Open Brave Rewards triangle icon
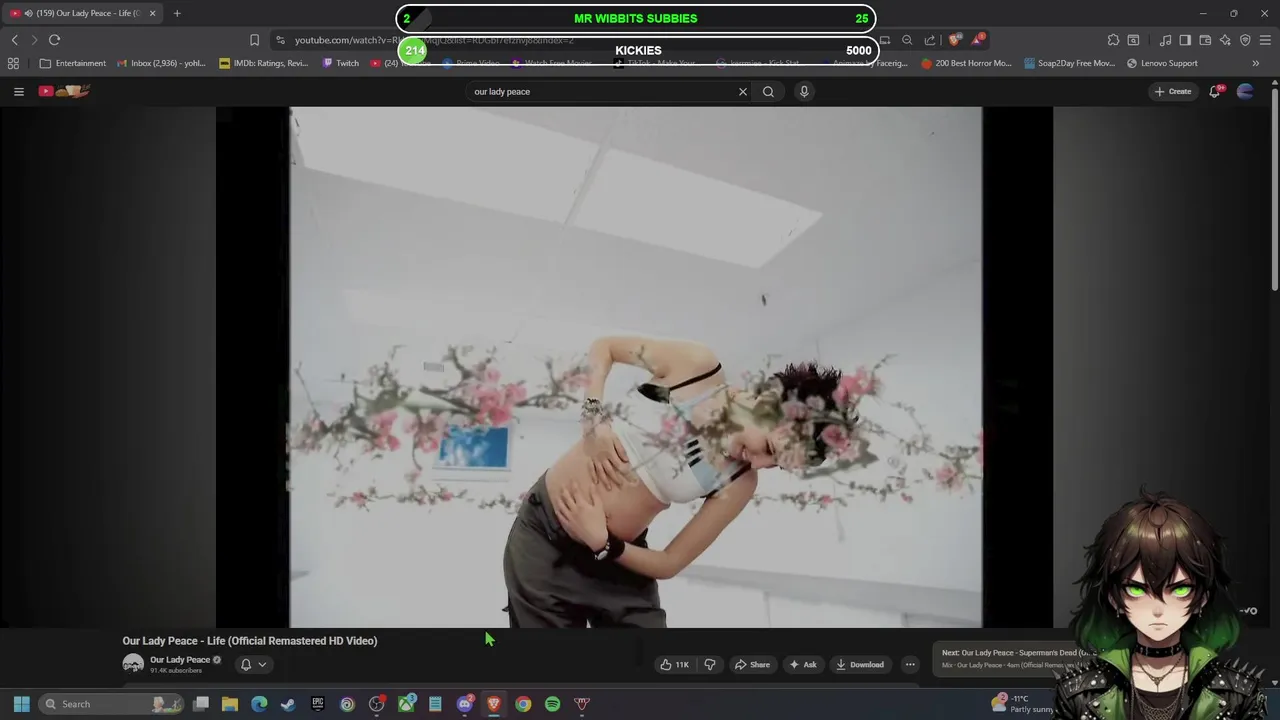1280x720 pixels. [x=978, y=40]
